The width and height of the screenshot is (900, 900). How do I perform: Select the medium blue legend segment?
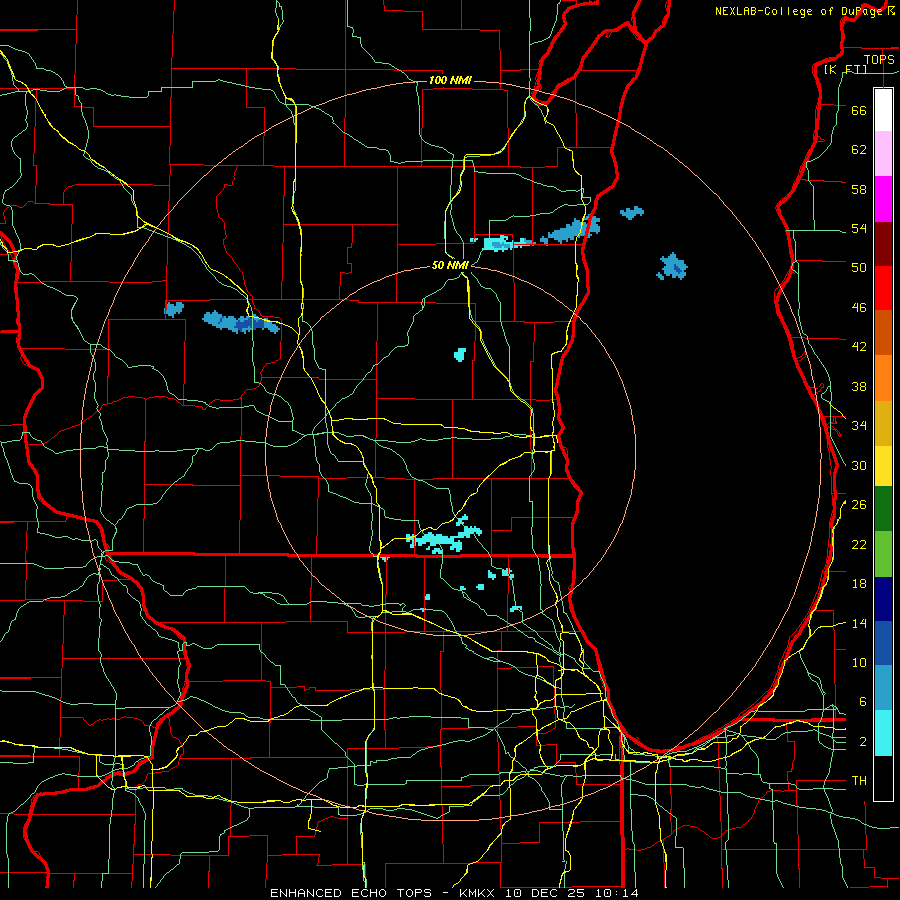pyautogui.click(x=883, y=643)
